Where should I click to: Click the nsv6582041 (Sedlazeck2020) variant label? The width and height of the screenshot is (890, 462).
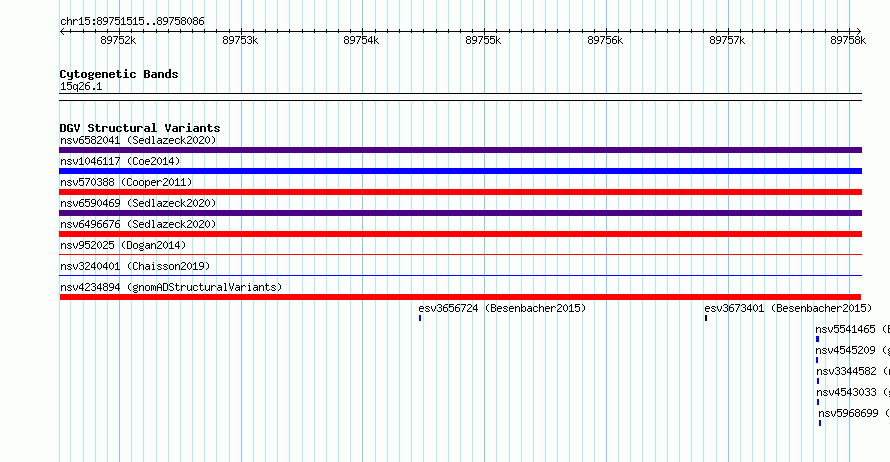click(x=138, y=140)
